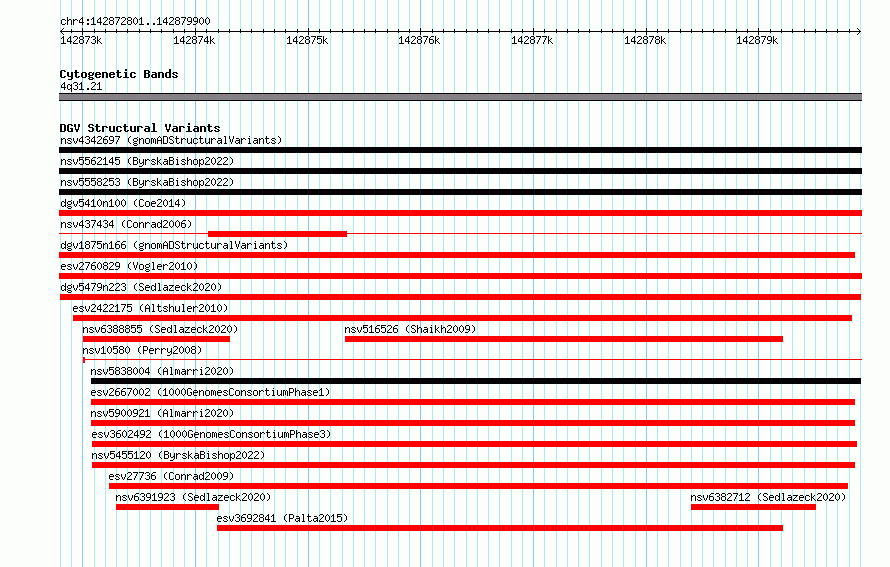Select the nsv5562145 (ByrskaBishop2022) variant label
This screenshot has height=567, width=890.
(147, 161)
